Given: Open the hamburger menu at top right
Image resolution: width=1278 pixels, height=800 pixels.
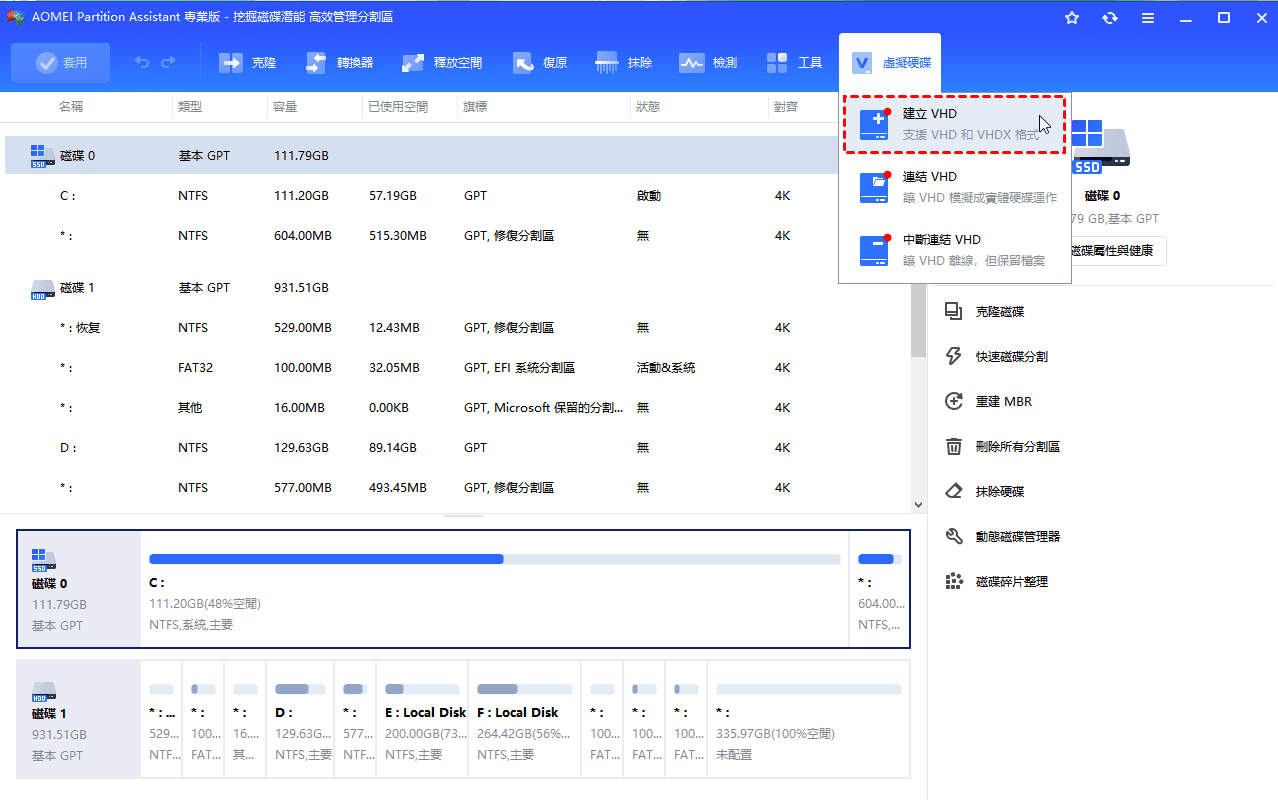Looking at the screenshot, I should coord(1148,17).
